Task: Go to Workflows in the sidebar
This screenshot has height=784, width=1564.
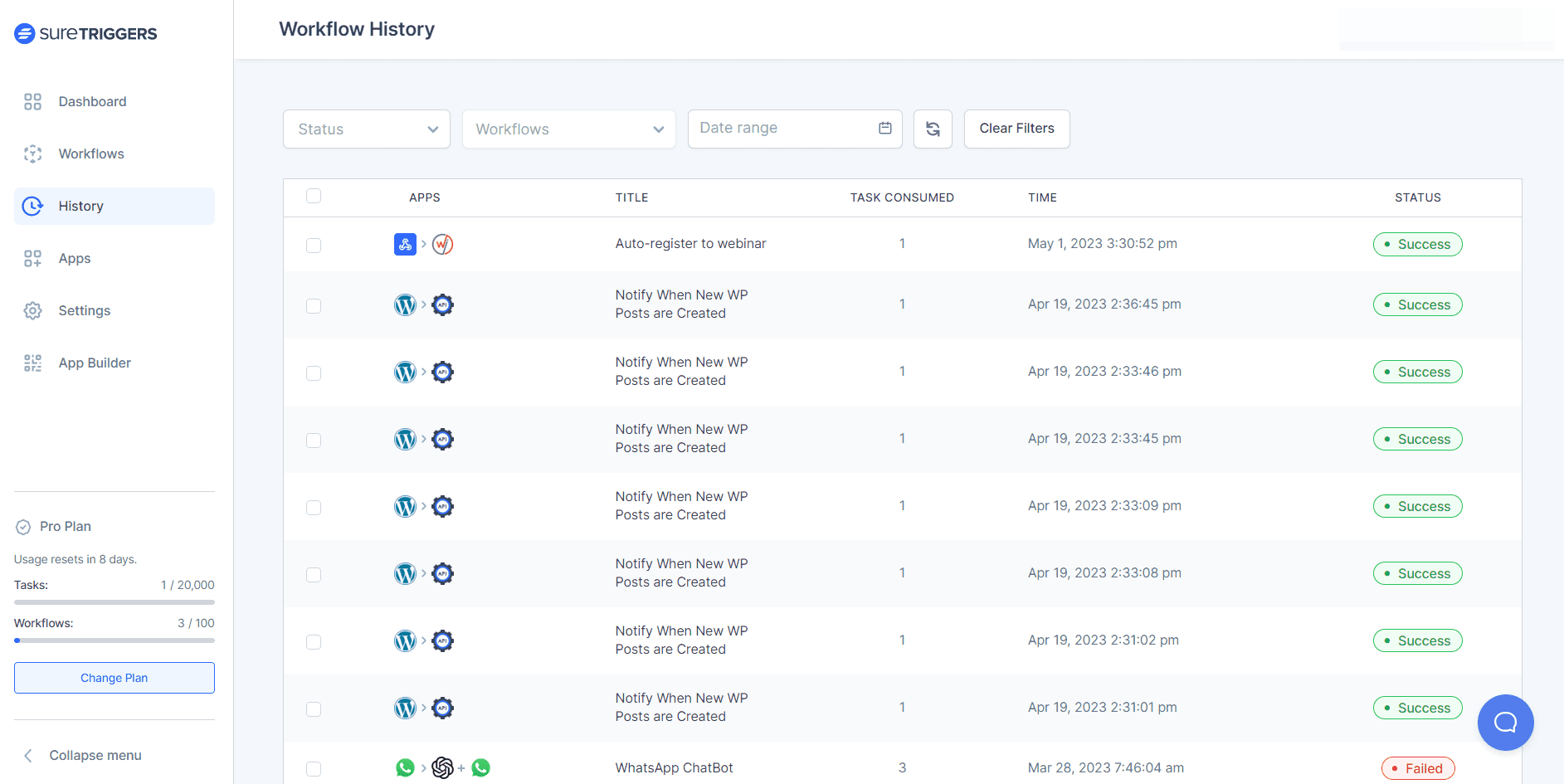Action: coord(91,153)
